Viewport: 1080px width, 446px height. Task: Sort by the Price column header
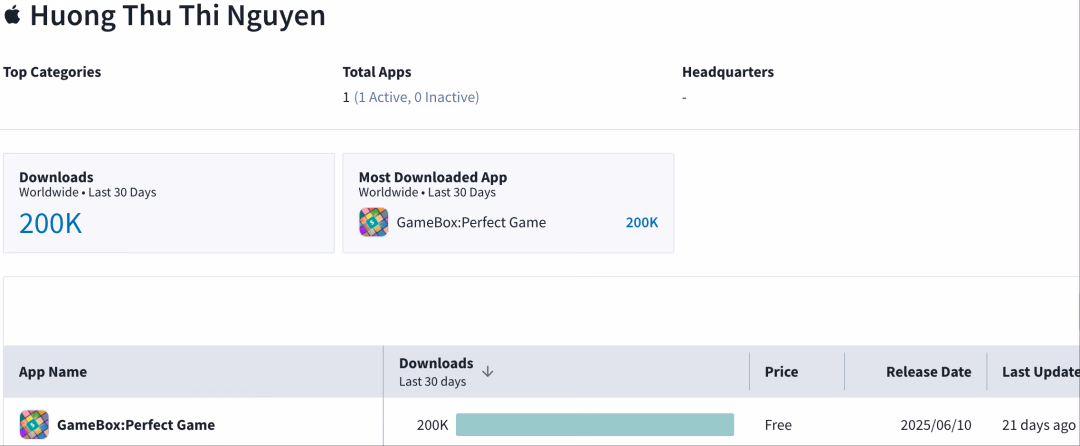tap(781, 372)
